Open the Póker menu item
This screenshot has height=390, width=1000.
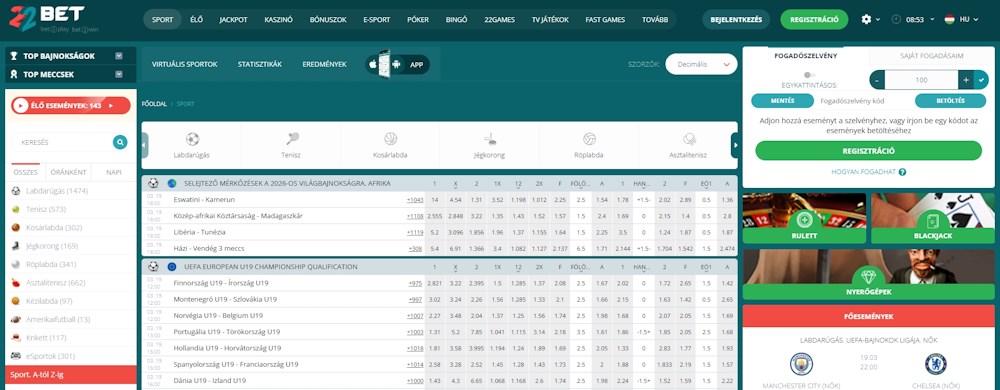click(418, 20)
